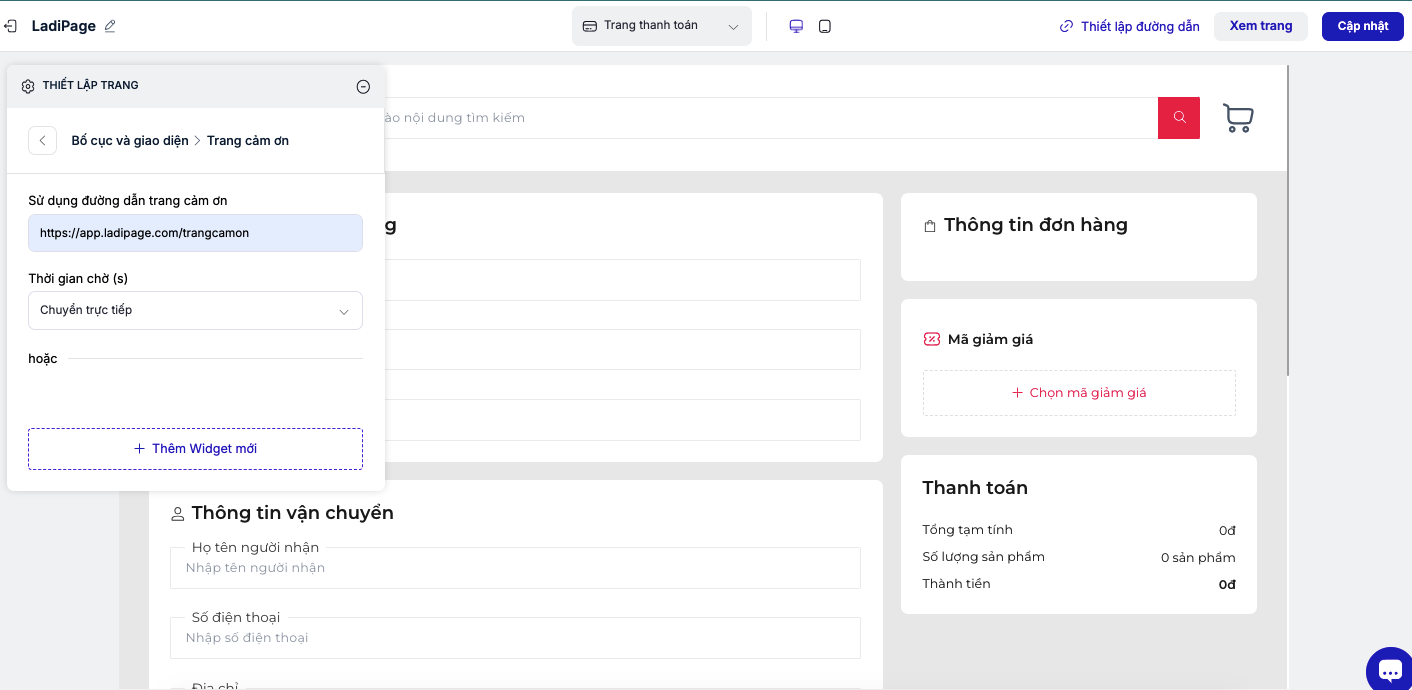Click the Số lượng sản phẩm label

pos(983,557)
